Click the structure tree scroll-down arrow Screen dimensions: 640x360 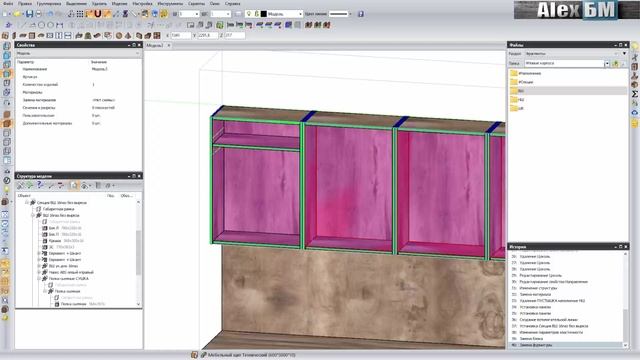point(138,304)
